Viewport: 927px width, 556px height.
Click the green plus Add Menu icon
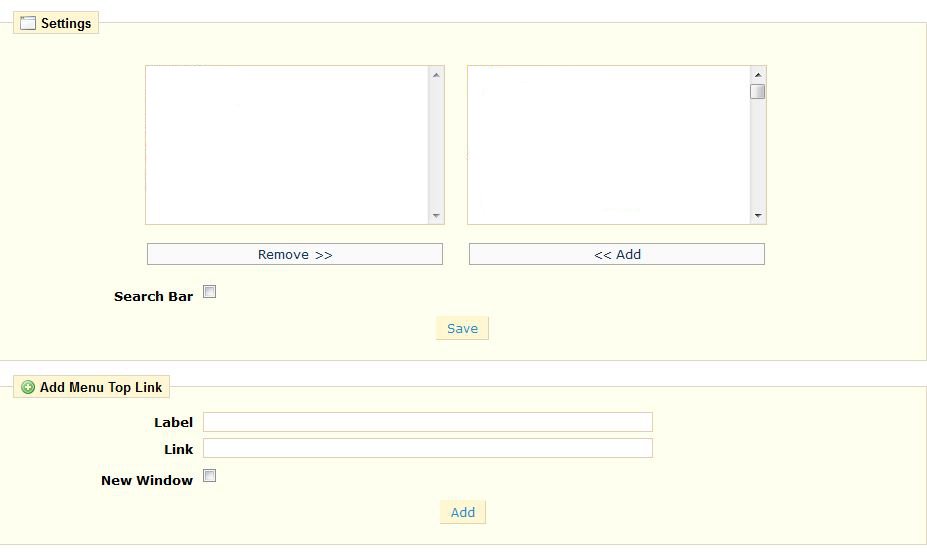pos(28,387)
